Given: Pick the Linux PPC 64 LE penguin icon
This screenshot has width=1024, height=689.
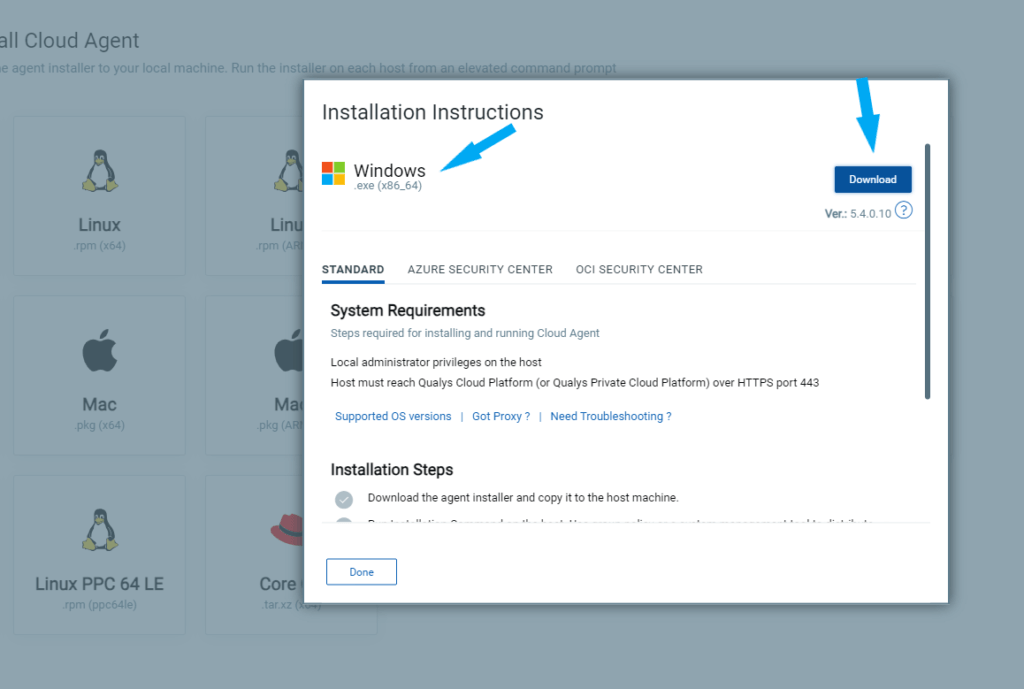Looking at the screenshot, I should pos(99,530).
